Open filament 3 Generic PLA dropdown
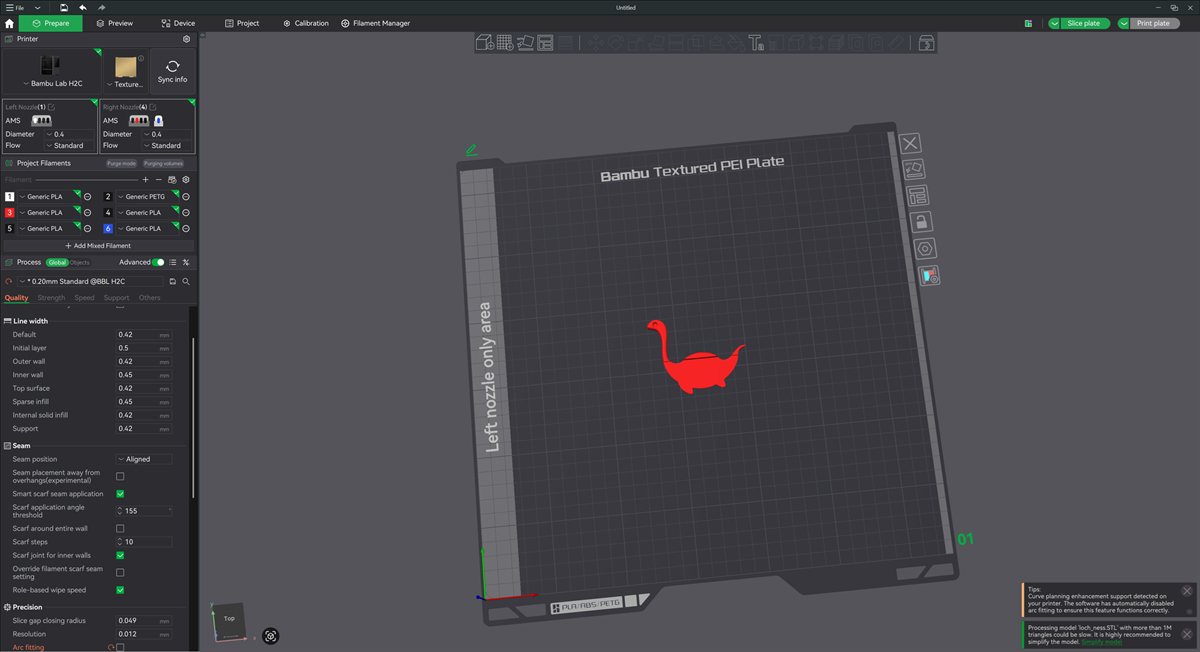 [x=48, y=213]
